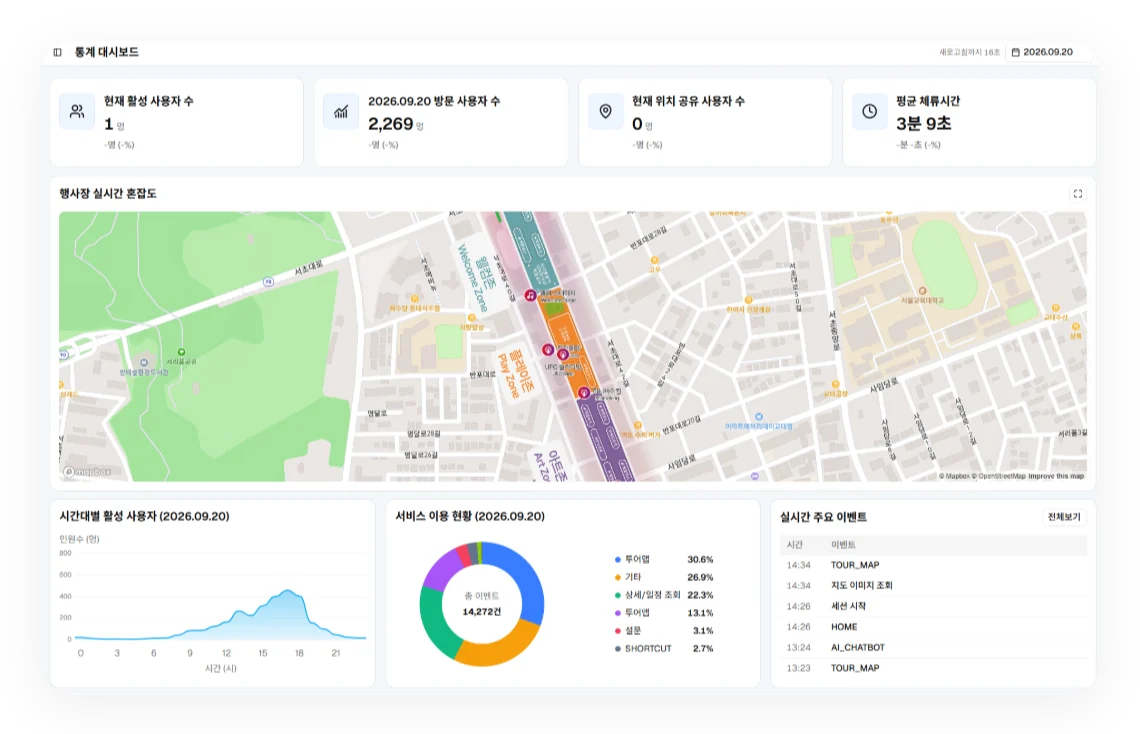Select the 세션 시작 event row
Screen dimensions: 1140x734
[x=933, y=606]
